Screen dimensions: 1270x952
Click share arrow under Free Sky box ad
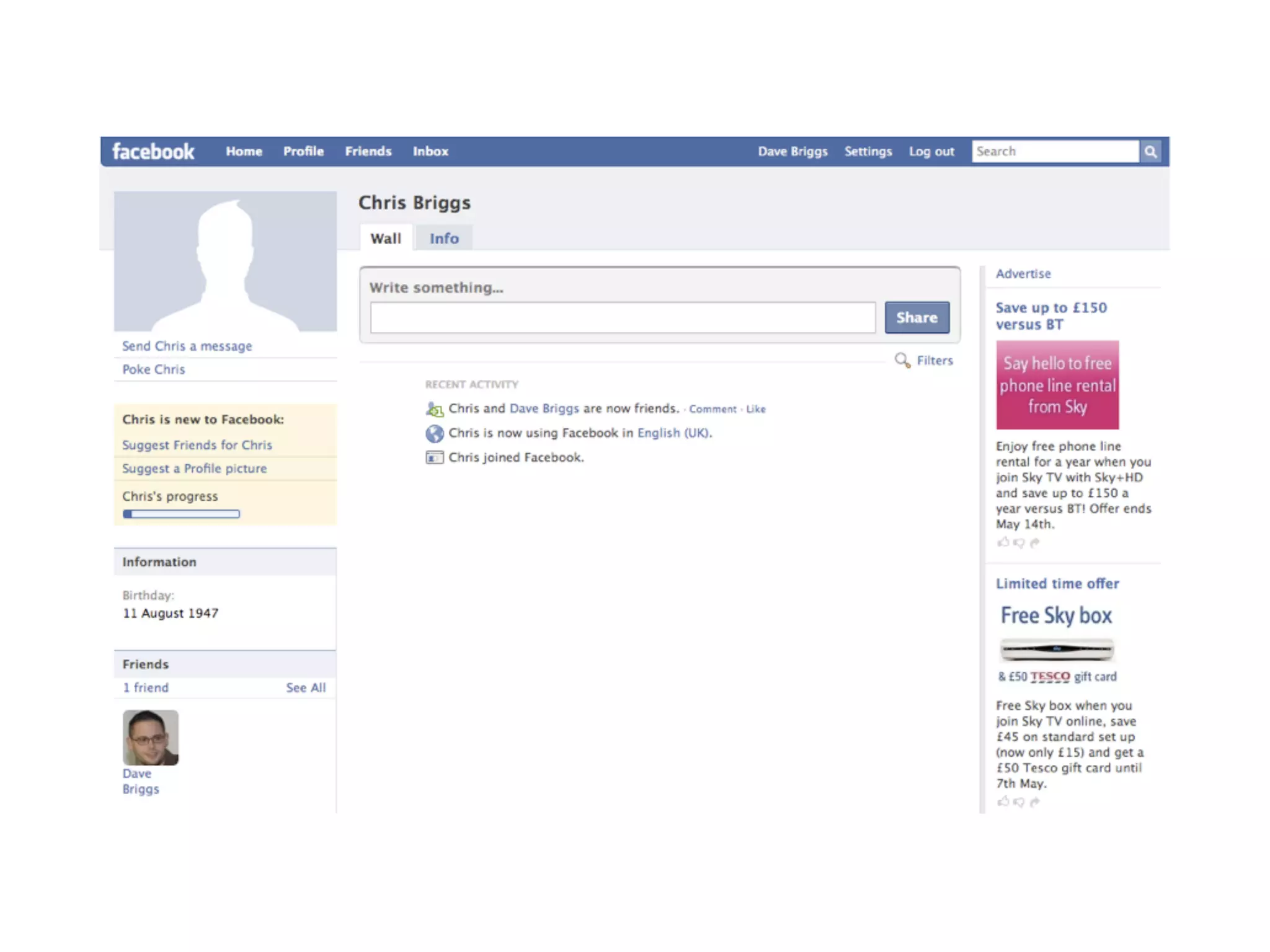pos(1034,802)
